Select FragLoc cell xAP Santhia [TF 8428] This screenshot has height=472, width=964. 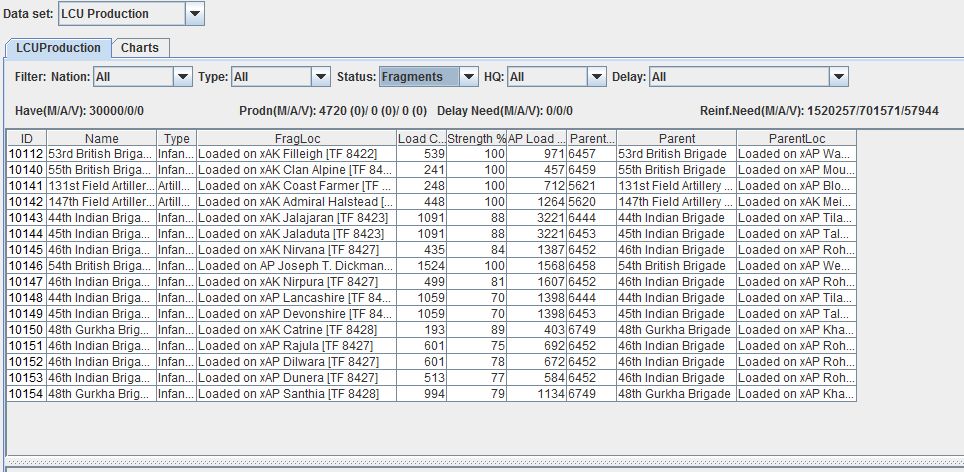296,393
